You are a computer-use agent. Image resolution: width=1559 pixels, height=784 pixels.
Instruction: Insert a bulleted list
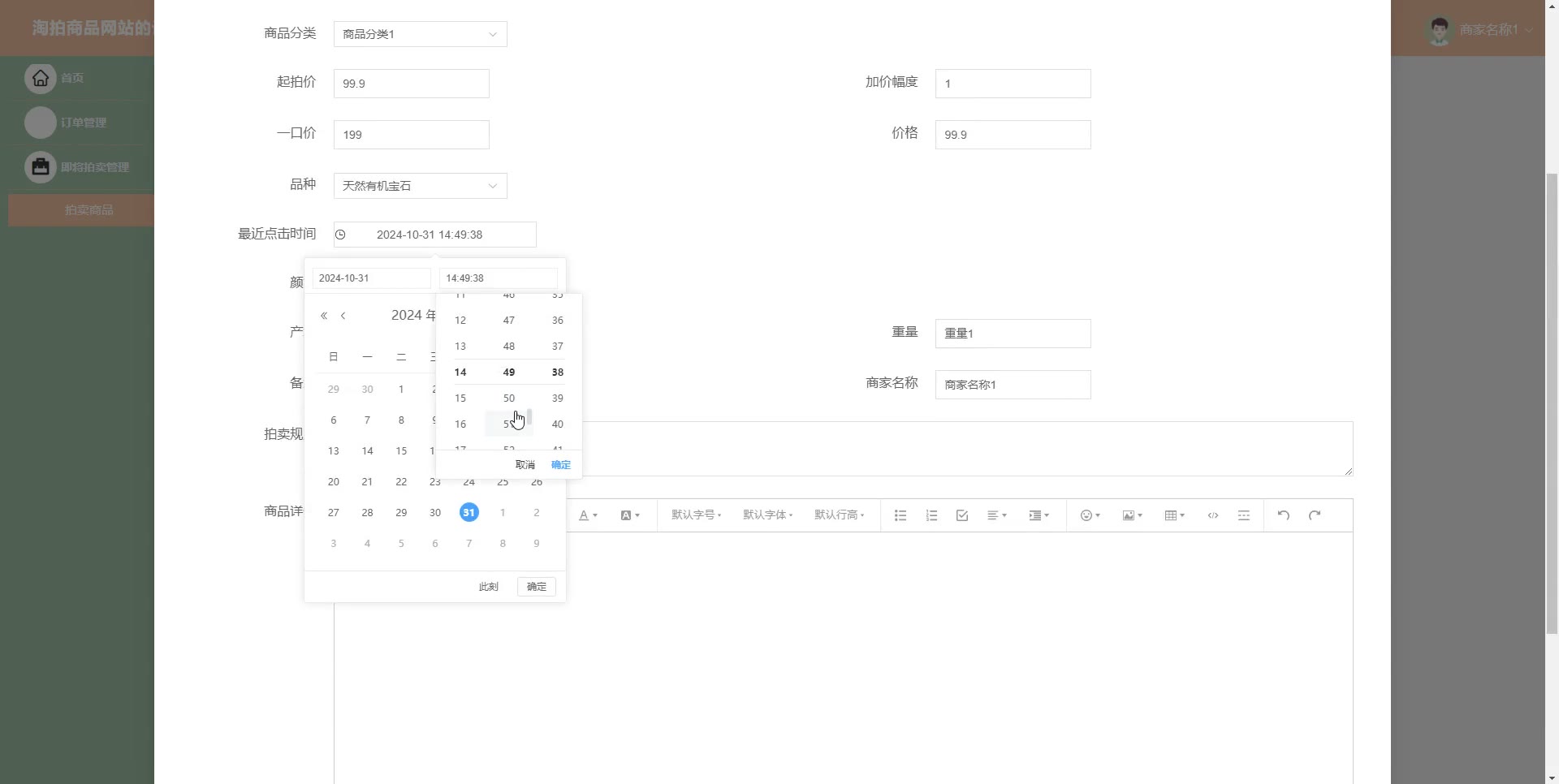click(x=900, y=515)
